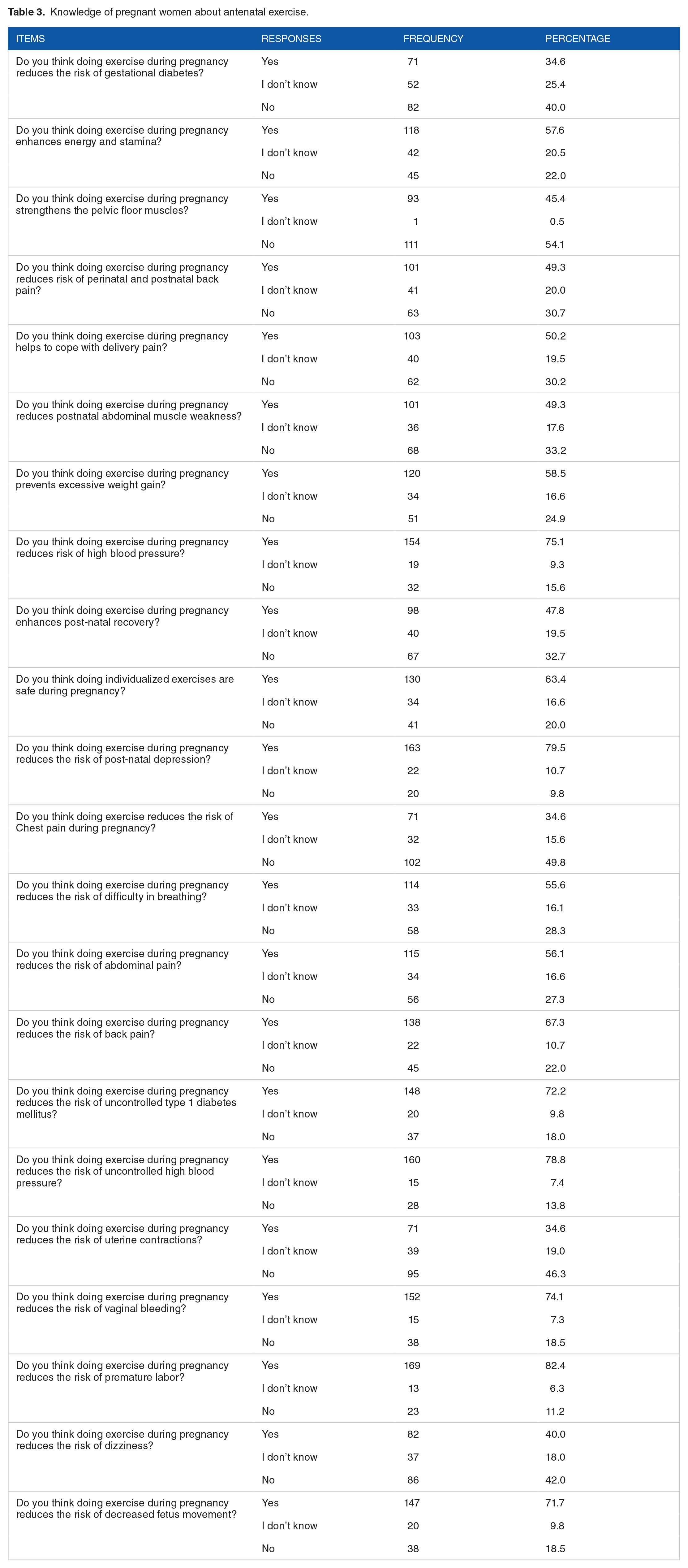Click the decreased fetus movement question
The height and width of the screenshot is (1568, 688).
click(x=126, y=1508)
